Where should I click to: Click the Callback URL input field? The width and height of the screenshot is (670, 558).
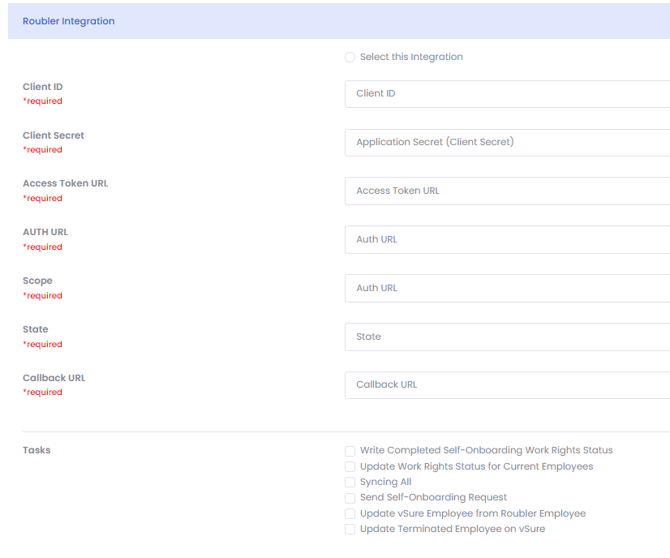click(x=507, y=385)
